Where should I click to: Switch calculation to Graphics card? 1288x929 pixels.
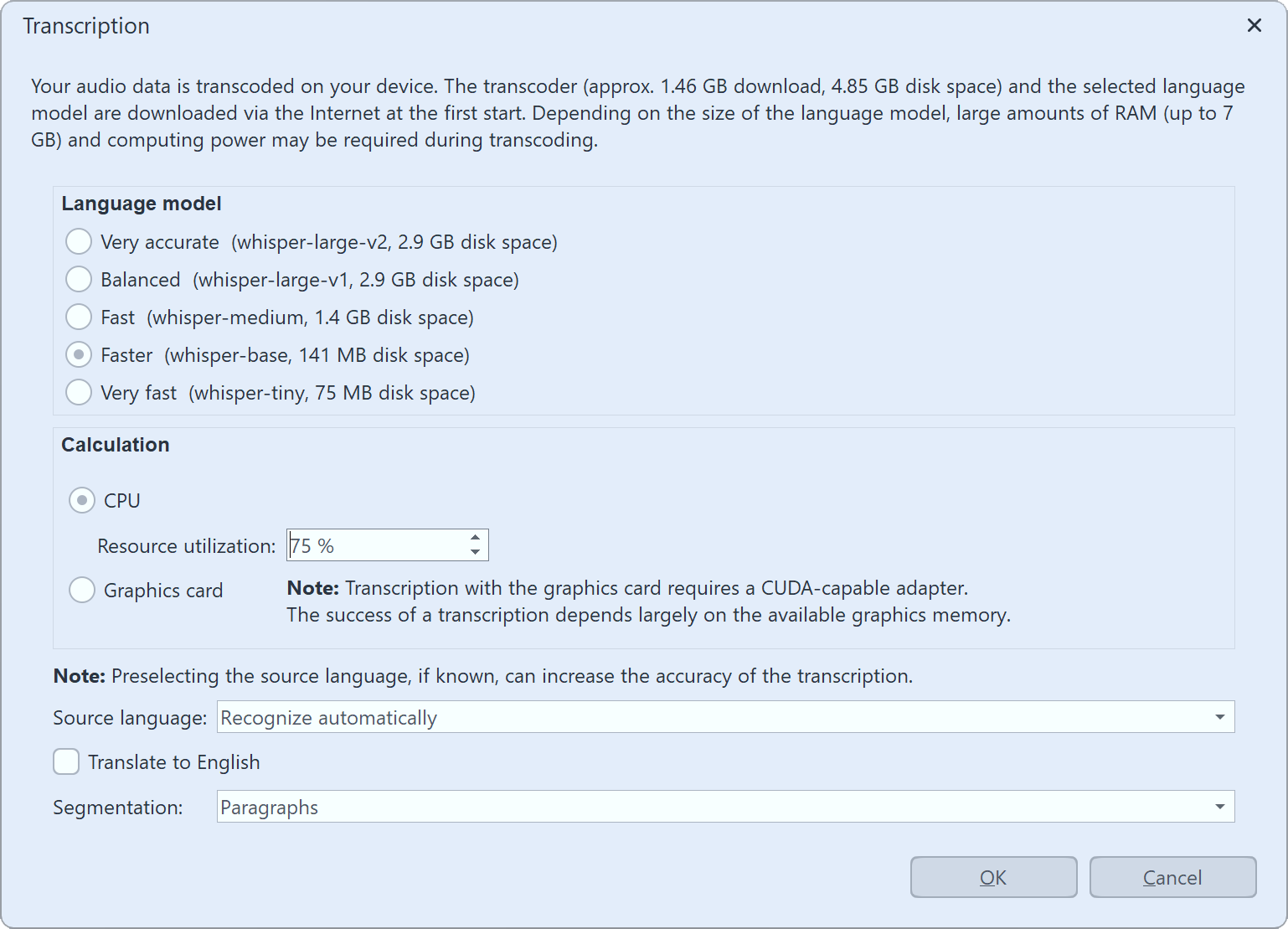pyautogui.click(x=81, y=590)
